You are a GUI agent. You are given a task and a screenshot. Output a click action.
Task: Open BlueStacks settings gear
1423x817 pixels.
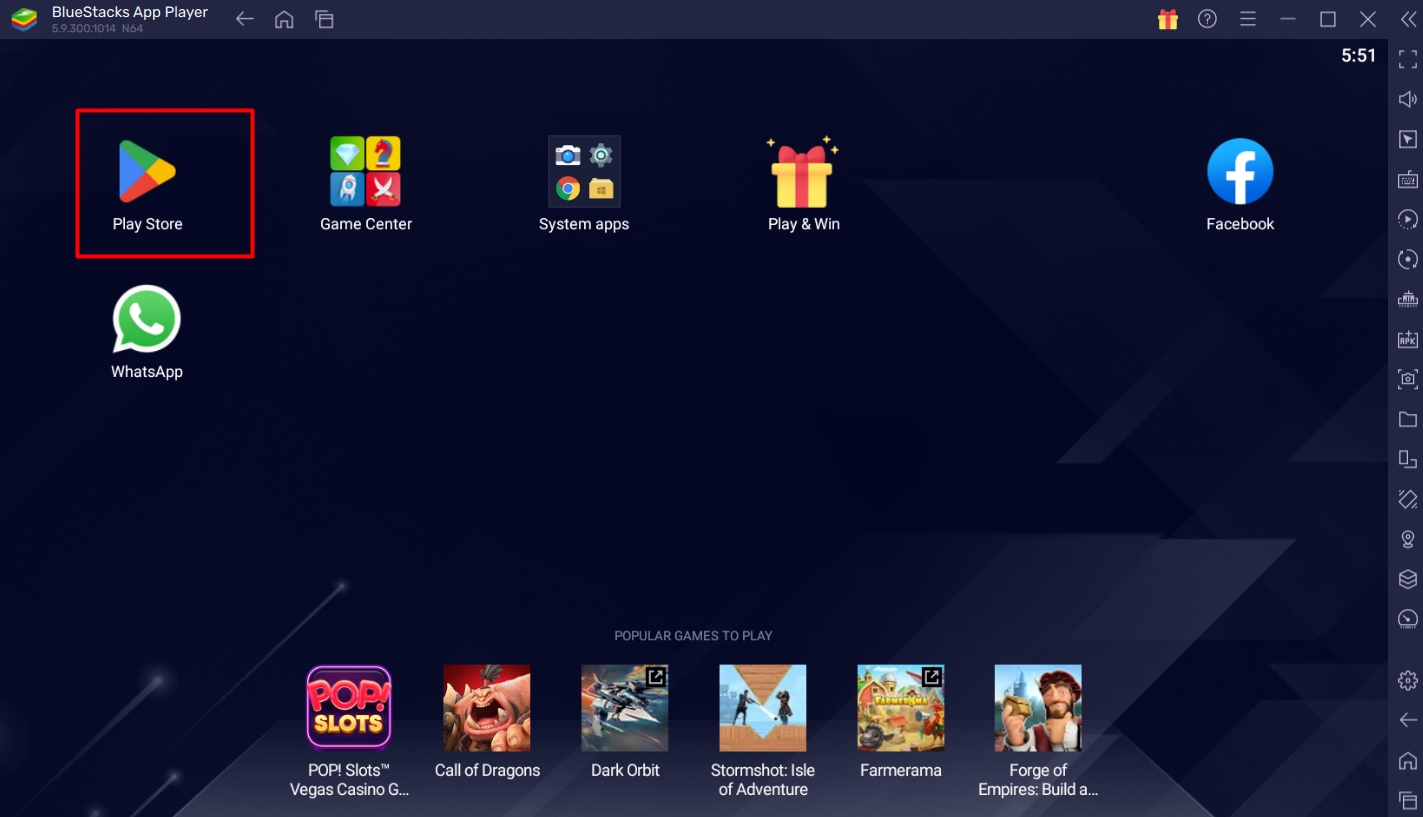tap(1408, 681)
